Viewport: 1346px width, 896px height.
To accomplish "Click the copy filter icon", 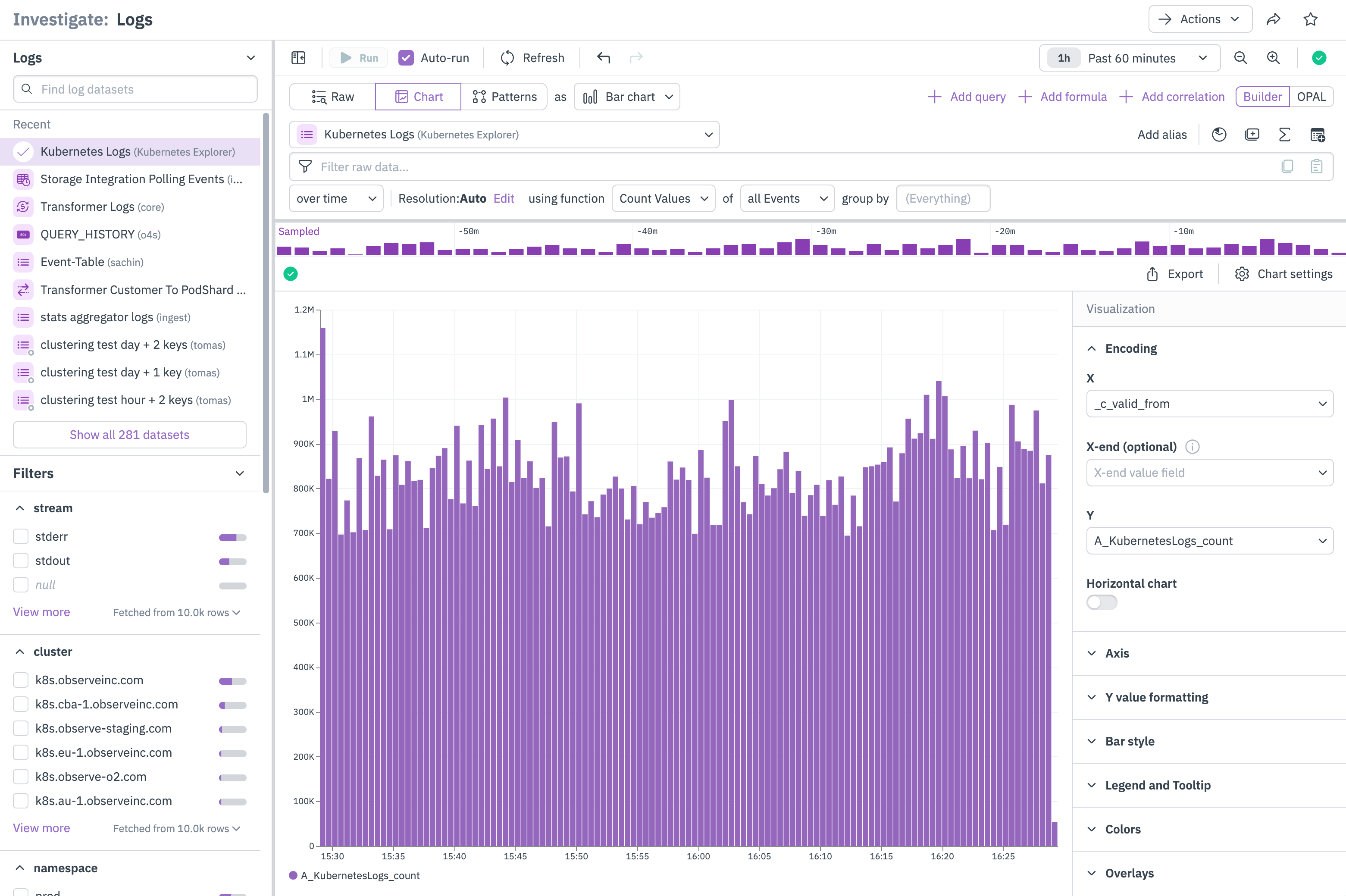I will 1287,166.
